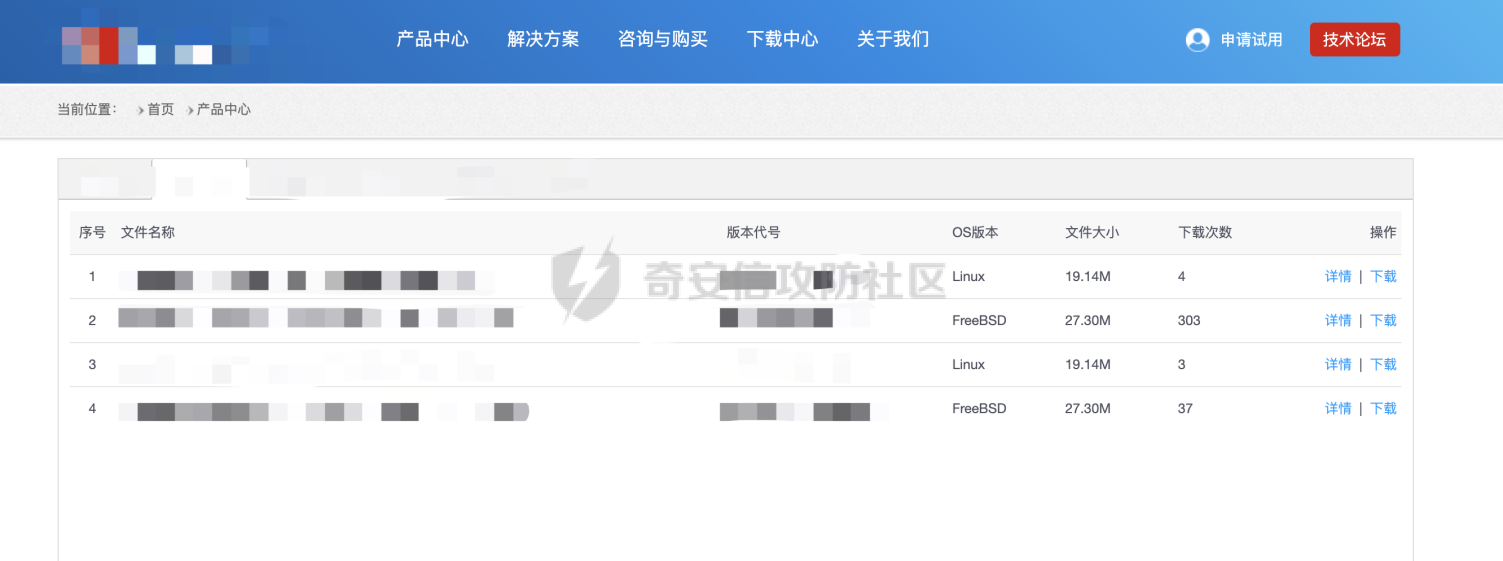1503x561 pixels.
Task: Go to 咨询与购买 page
Action: pos(662,39)
